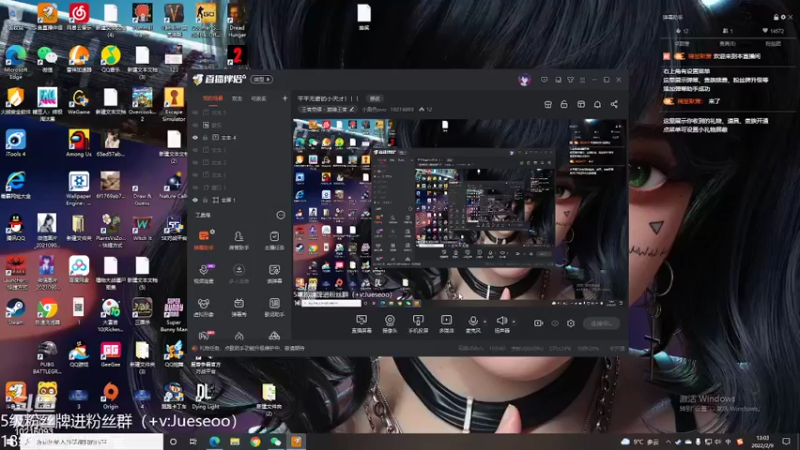This screenshot has width=800, height=450.
Task: Open Task View on the taskbar
Action: coord(193,442)
